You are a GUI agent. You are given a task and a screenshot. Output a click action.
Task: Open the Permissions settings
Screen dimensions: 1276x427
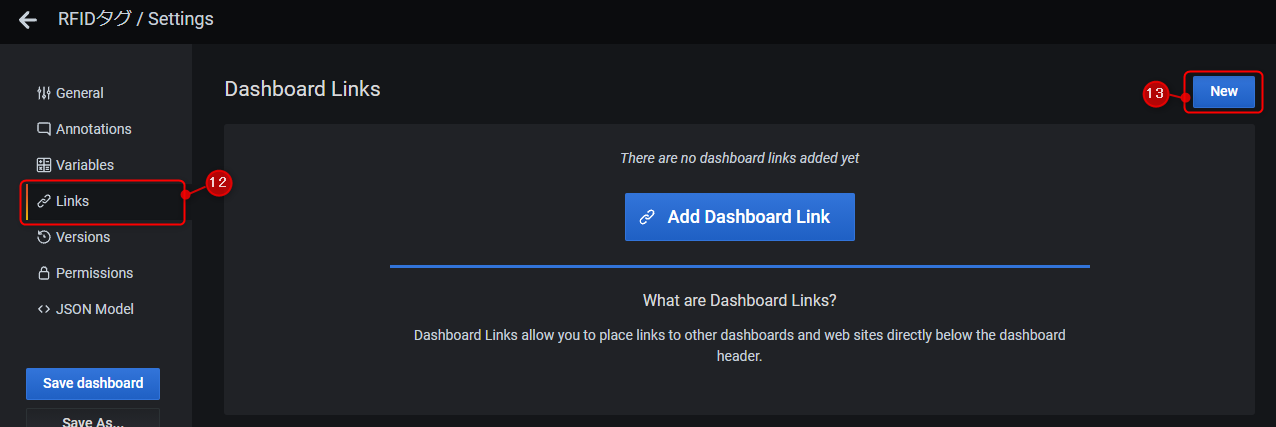pyautogui.click(x=94, y=273)
